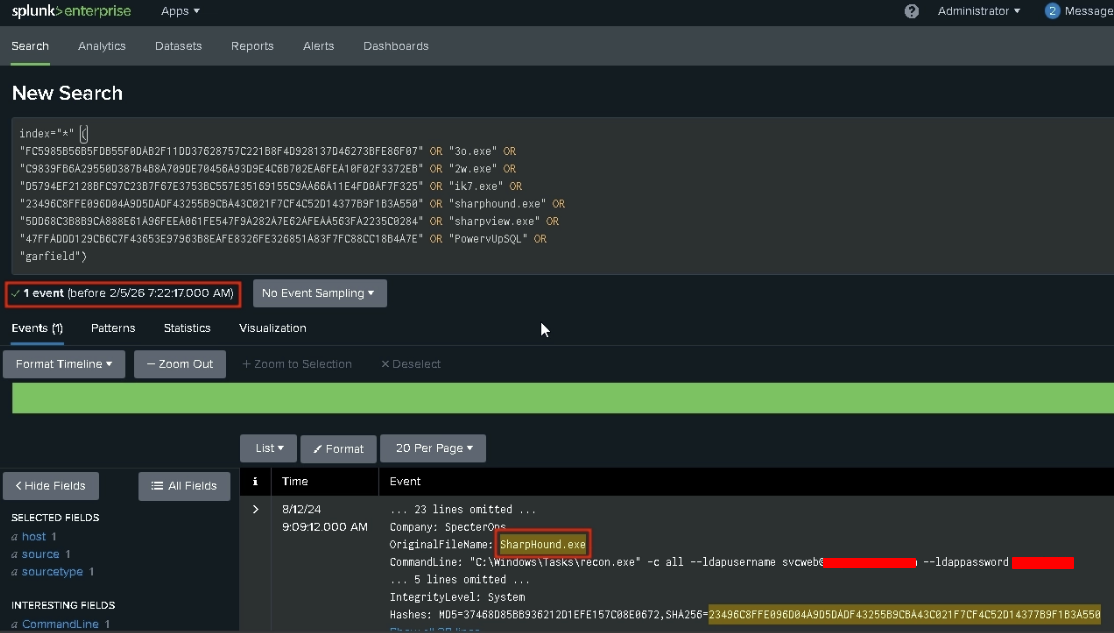Image resolution: width=1114 pixels, height=633 pixels.
Task: Navigate to the Alerts tab
Action: click(x=318, y=46)
